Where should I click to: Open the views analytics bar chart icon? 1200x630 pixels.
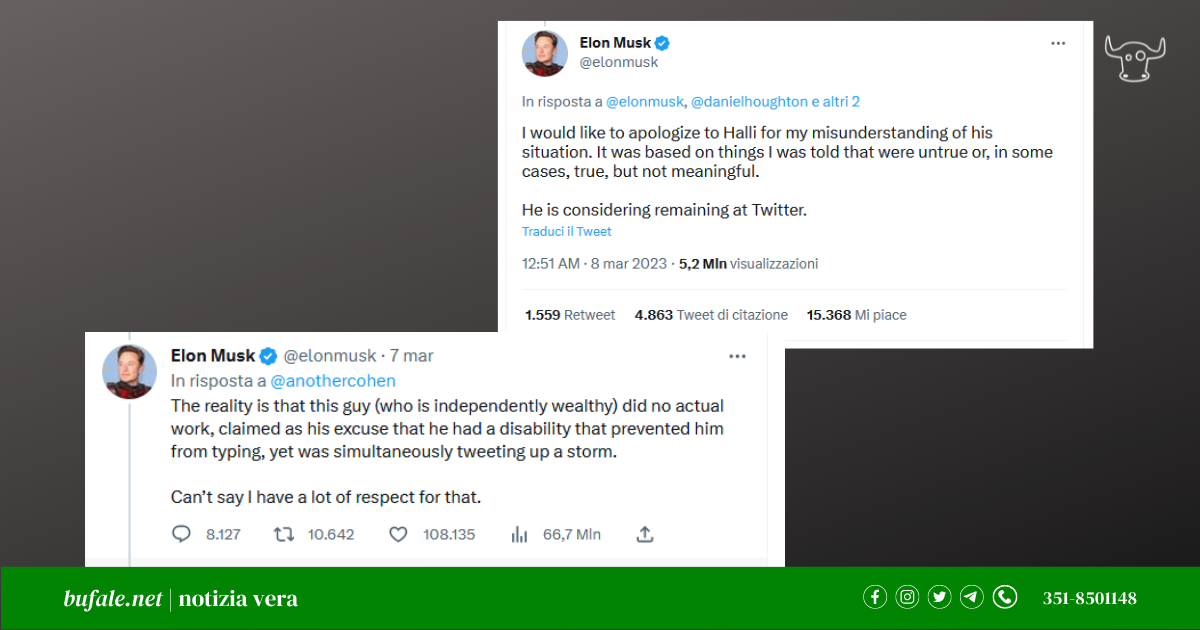pyautogui.click(x=519, y=534)
